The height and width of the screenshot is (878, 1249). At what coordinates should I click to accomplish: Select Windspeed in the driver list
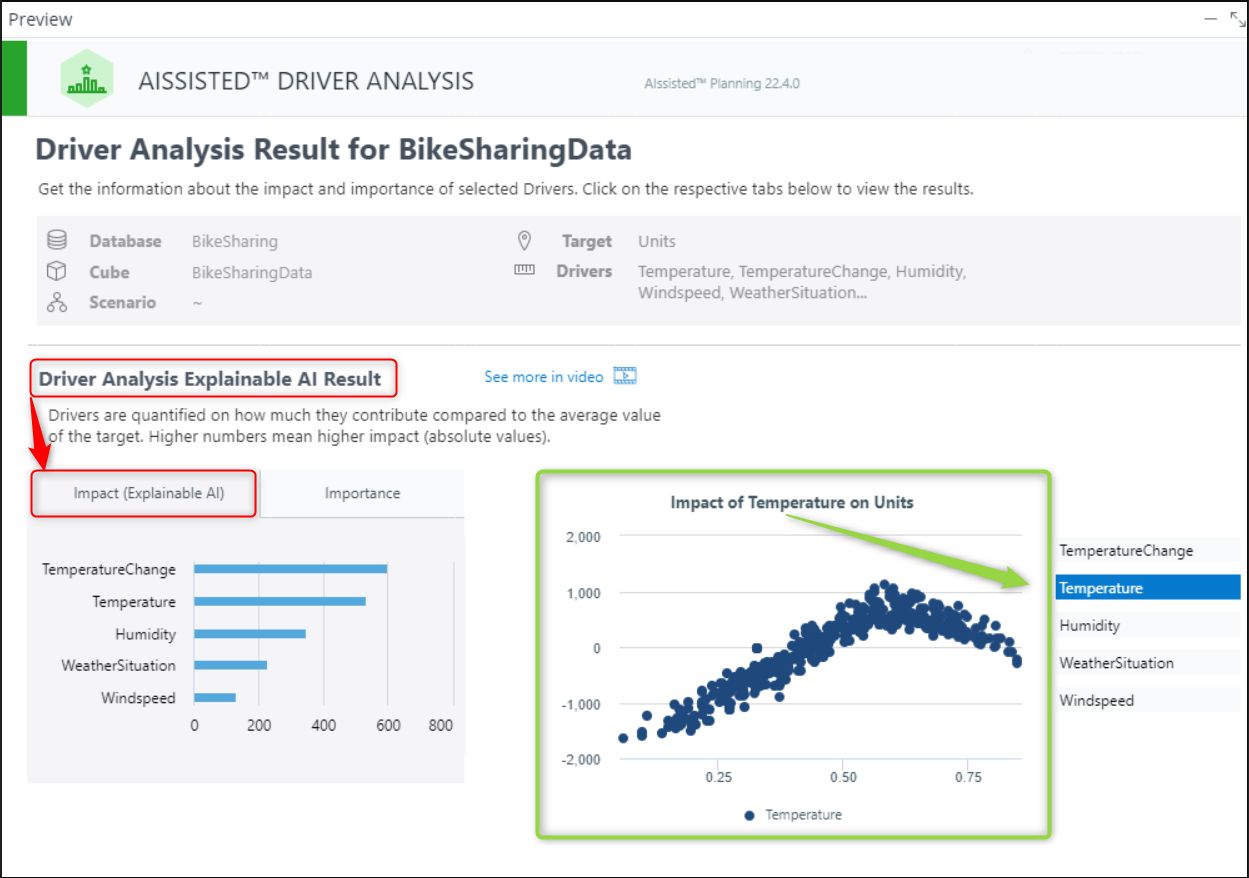[x=1146, y=700]
